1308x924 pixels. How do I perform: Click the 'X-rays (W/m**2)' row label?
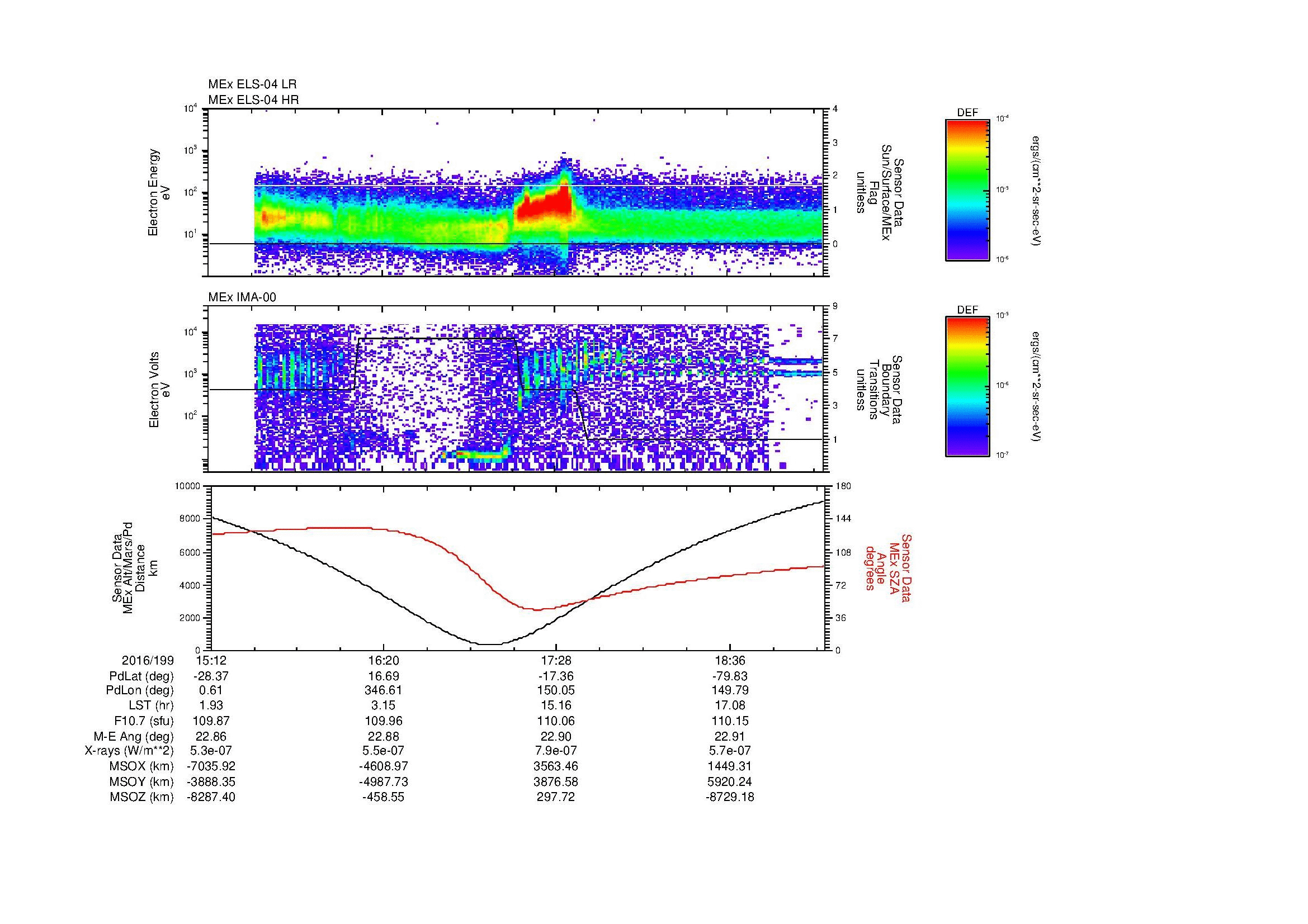[x=129, y=751]
